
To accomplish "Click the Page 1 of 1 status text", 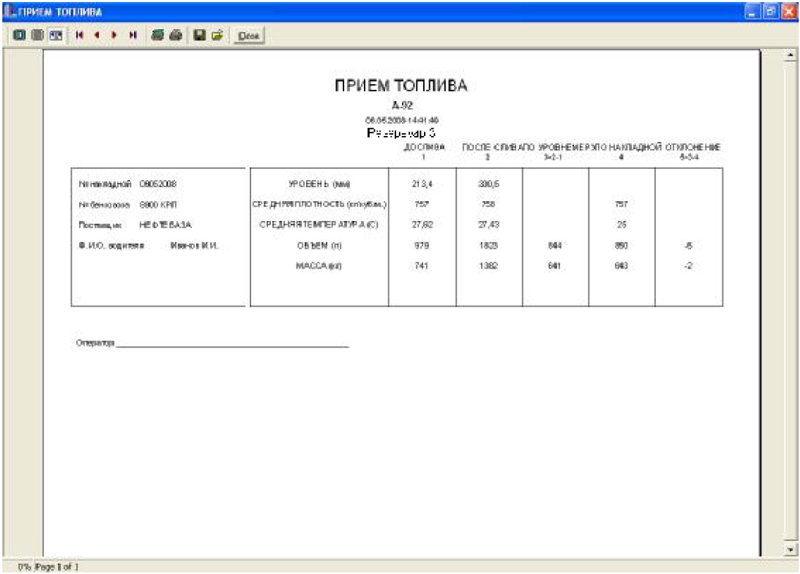I will 56,566.
